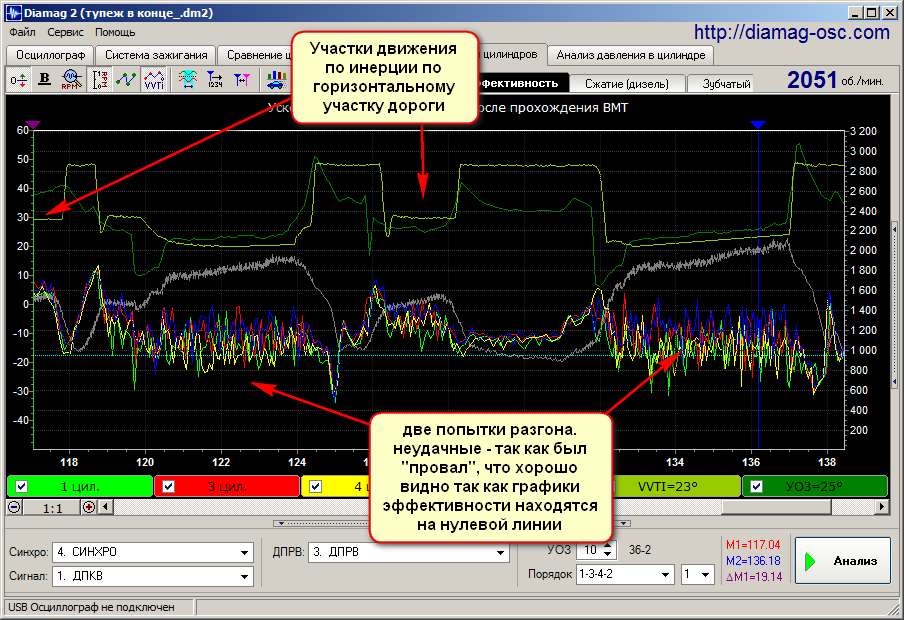Toggle the zero line offset tool
This screenshot has width=904, height=620.
pos(18,80)
